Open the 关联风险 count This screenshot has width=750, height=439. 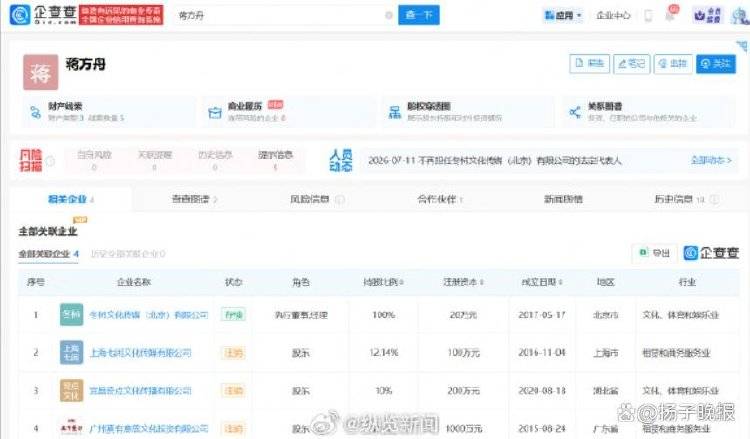coord(154,161)
